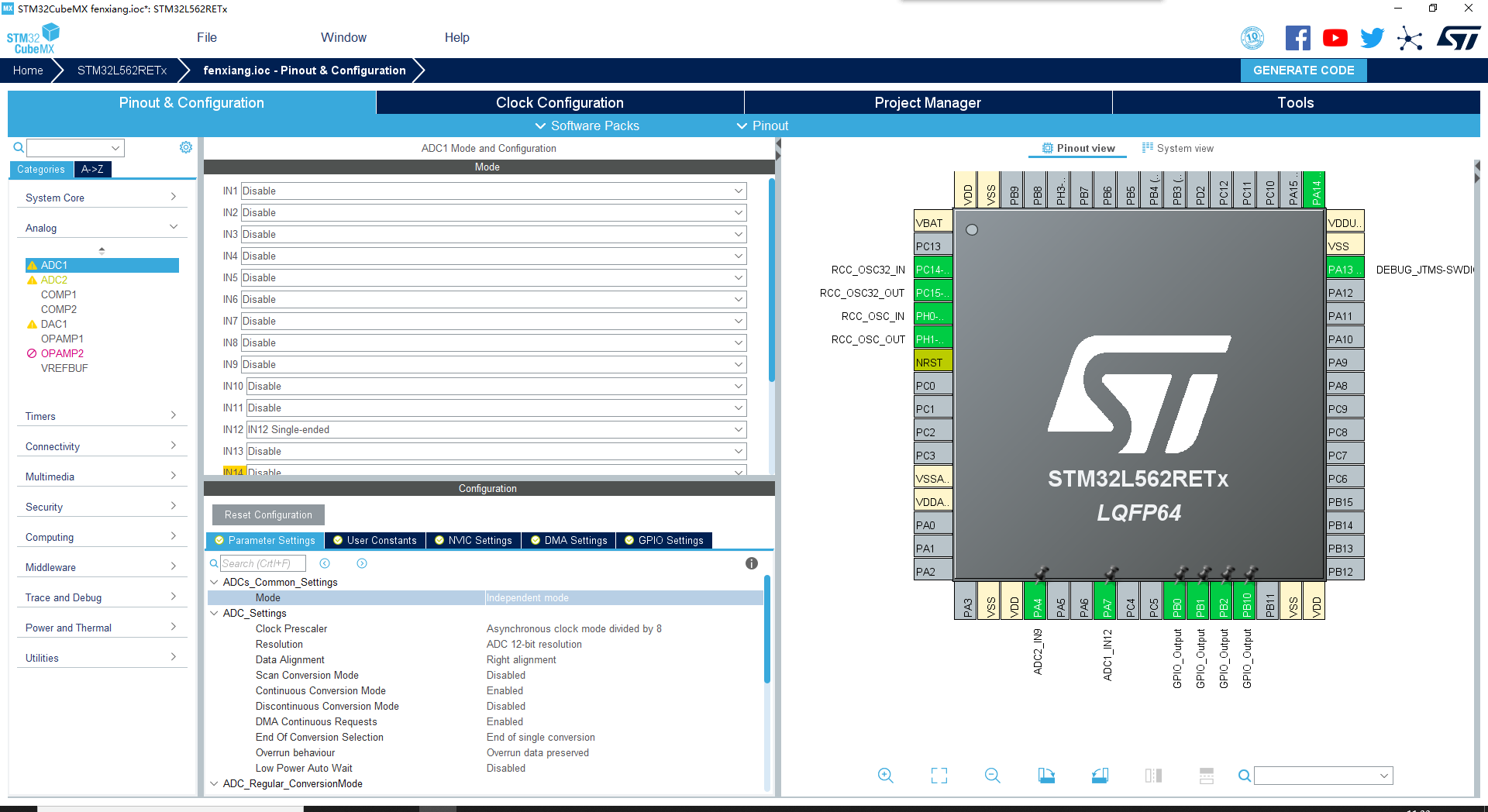Screen dimensions: 1488x812
Task: Click pin PA13 on the chip
Action: click(x=1345, y=269)
